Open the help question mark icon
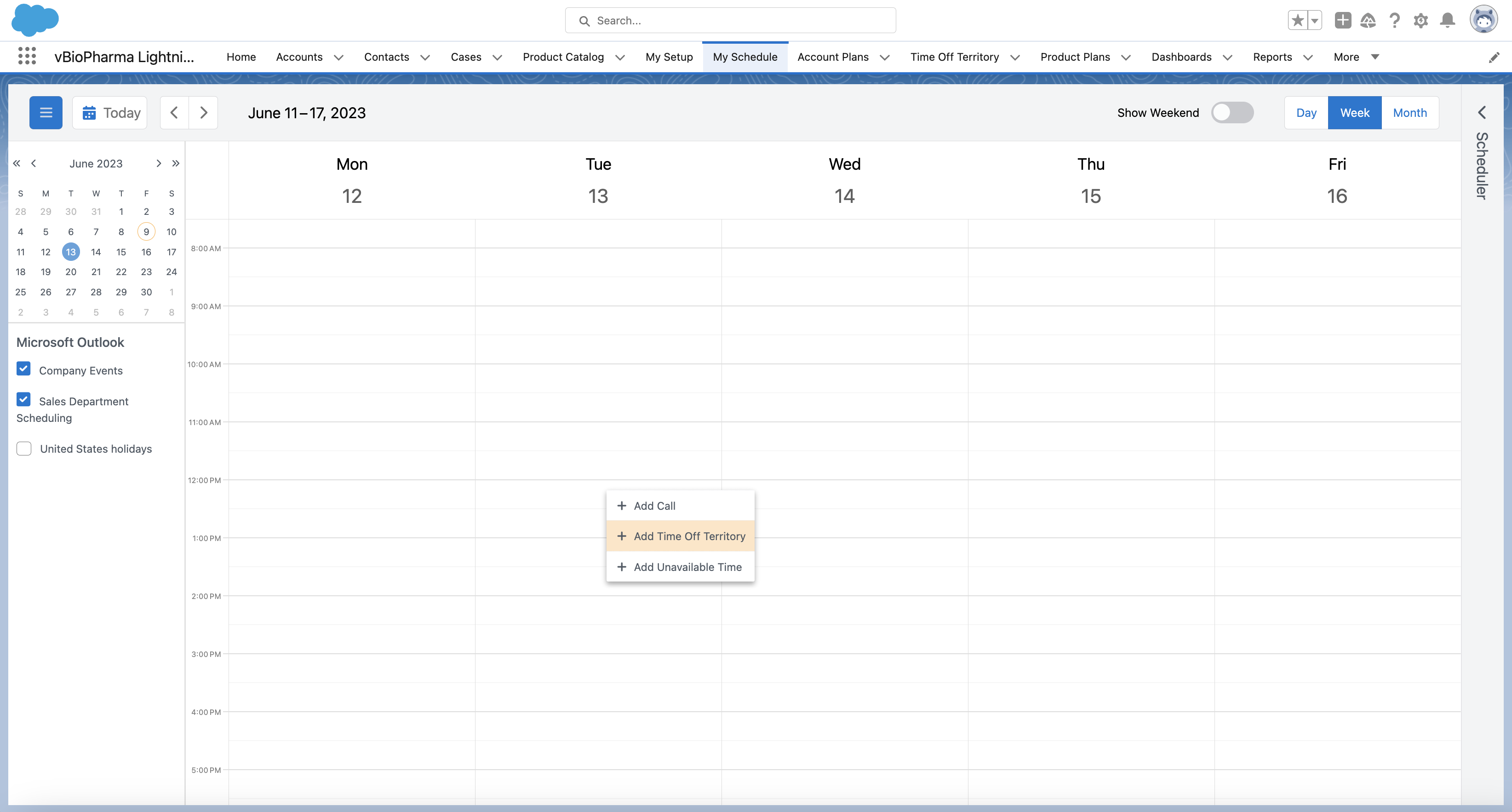Screen dimensions: 1512x812 1395,21
